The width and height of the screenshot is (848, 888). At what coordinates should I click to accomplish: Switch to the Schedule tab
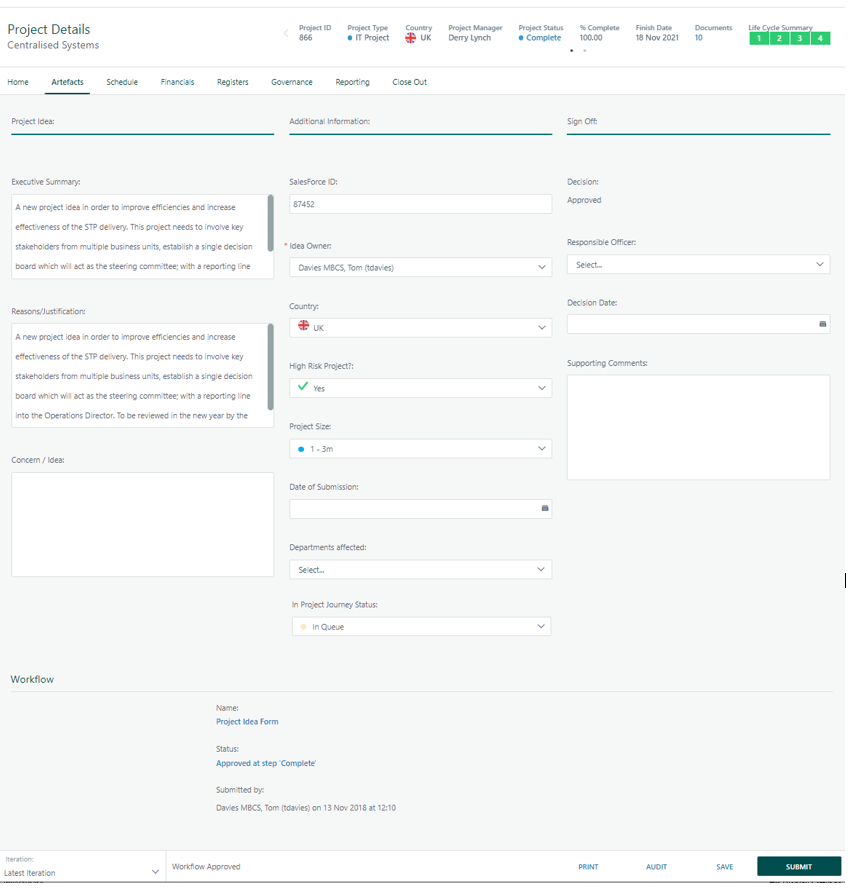click(x=122, y=82)
